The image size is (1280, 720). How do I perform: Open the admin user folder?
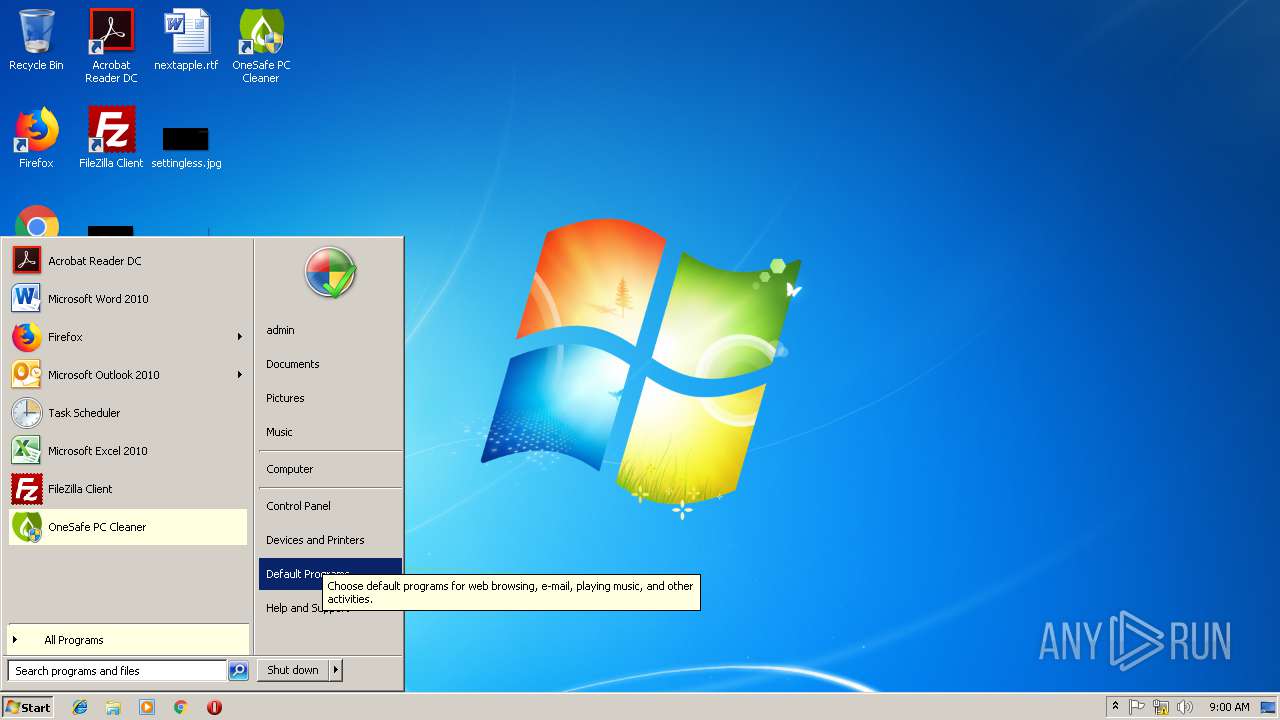coord(330,330)
